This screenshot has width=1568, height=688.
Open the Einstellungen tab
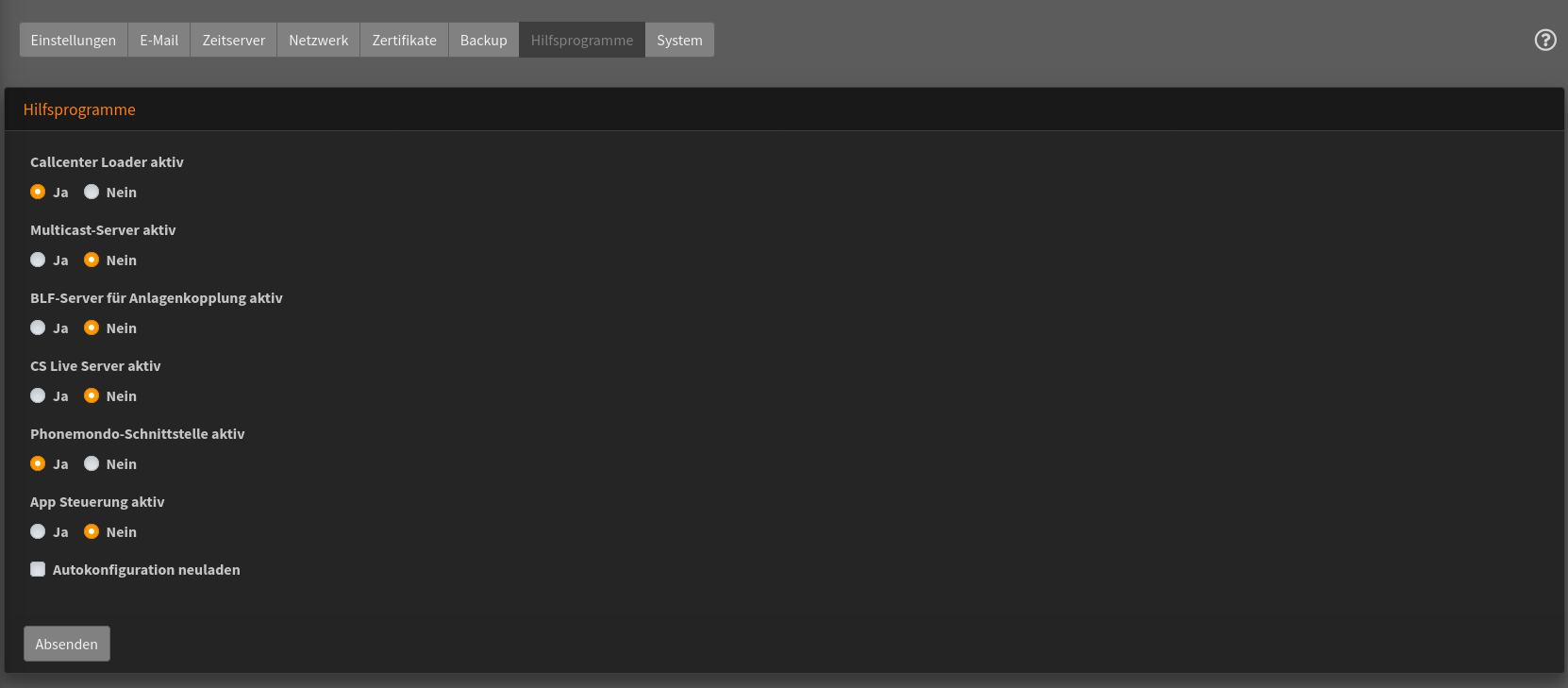[74, 40]
